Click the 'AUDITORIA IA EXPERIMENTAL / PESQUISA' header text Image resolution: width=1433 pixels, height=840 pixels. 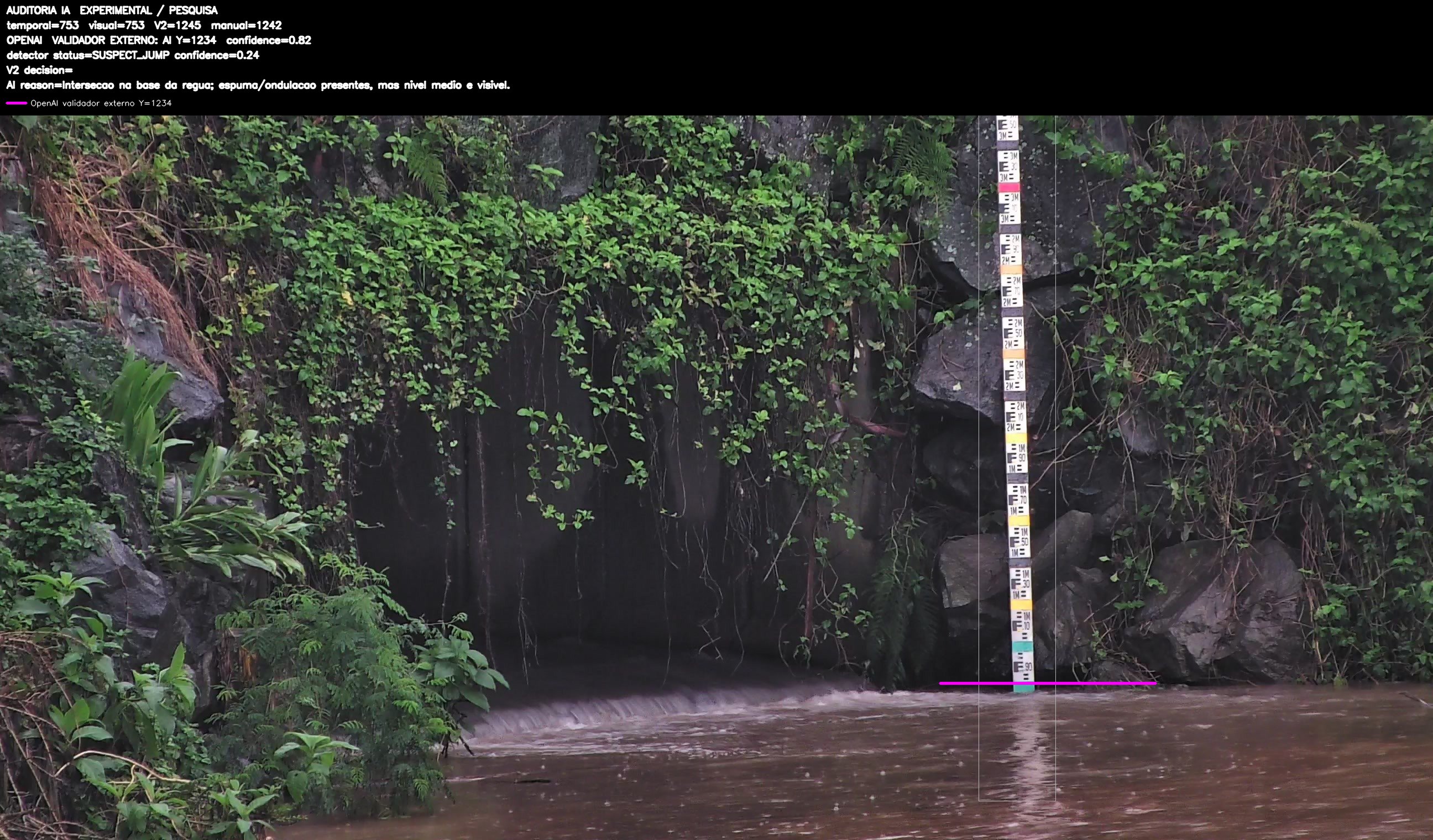112,11
